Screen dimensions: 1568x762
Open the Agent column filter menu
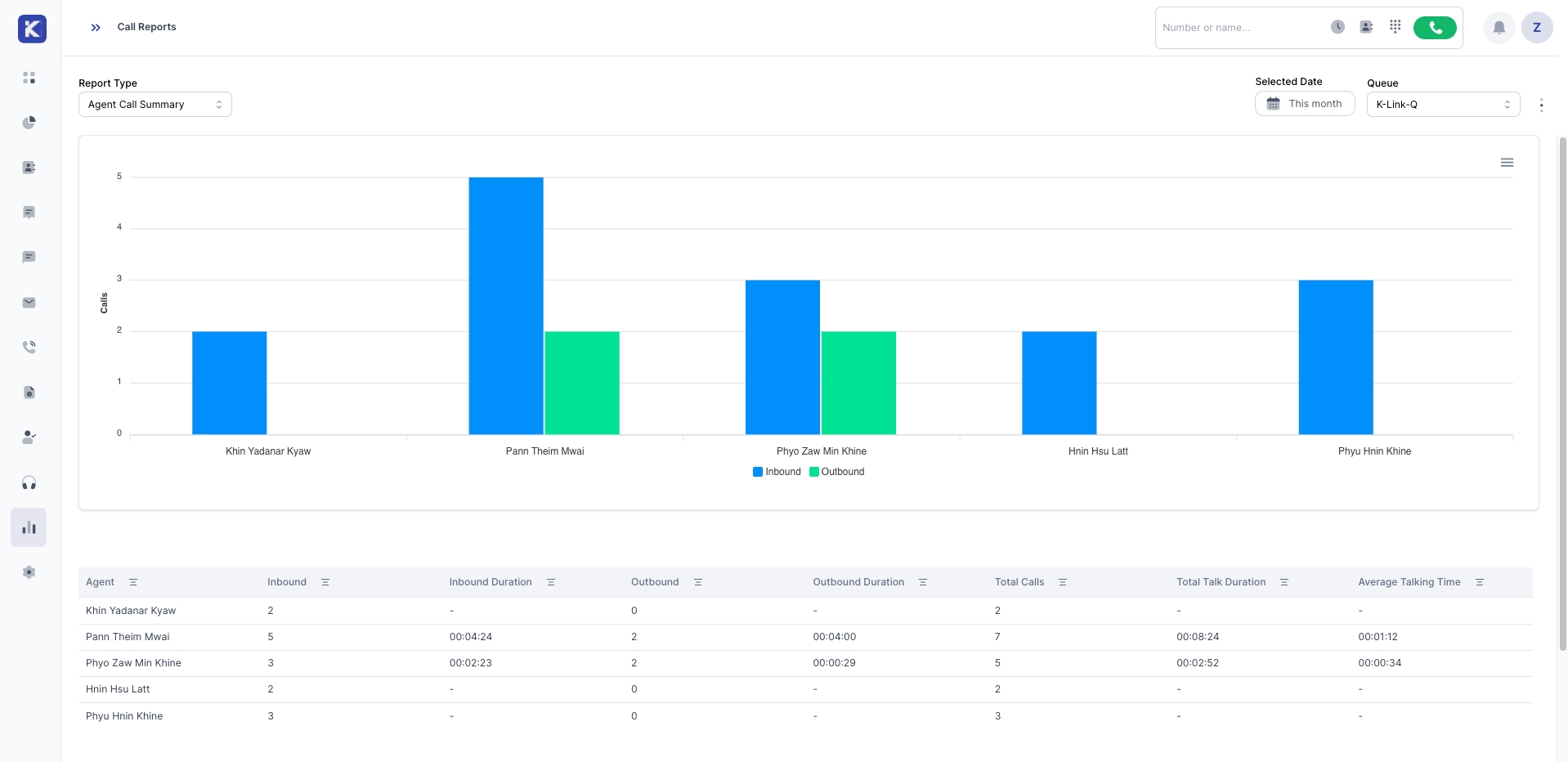coord(133,582)
